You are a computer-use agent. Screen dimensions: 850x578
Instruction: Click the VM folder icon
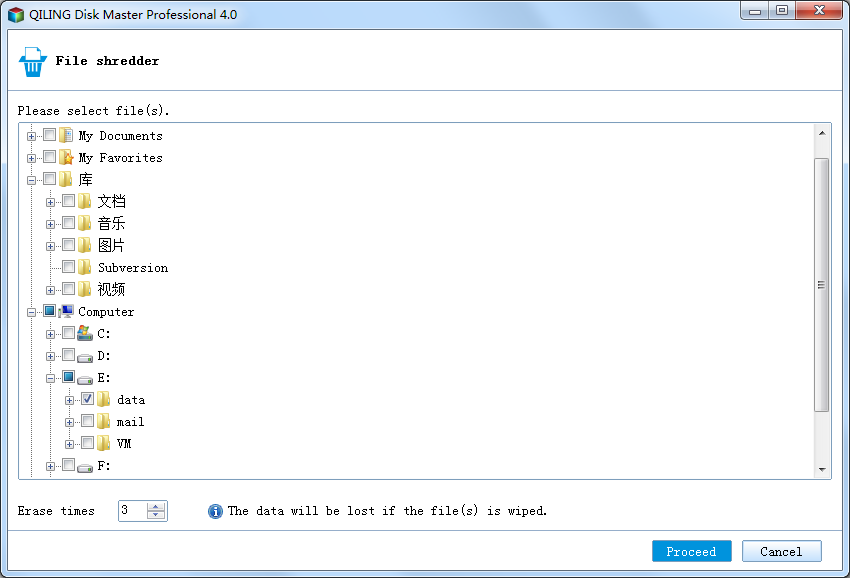click(x=104, y=444)
